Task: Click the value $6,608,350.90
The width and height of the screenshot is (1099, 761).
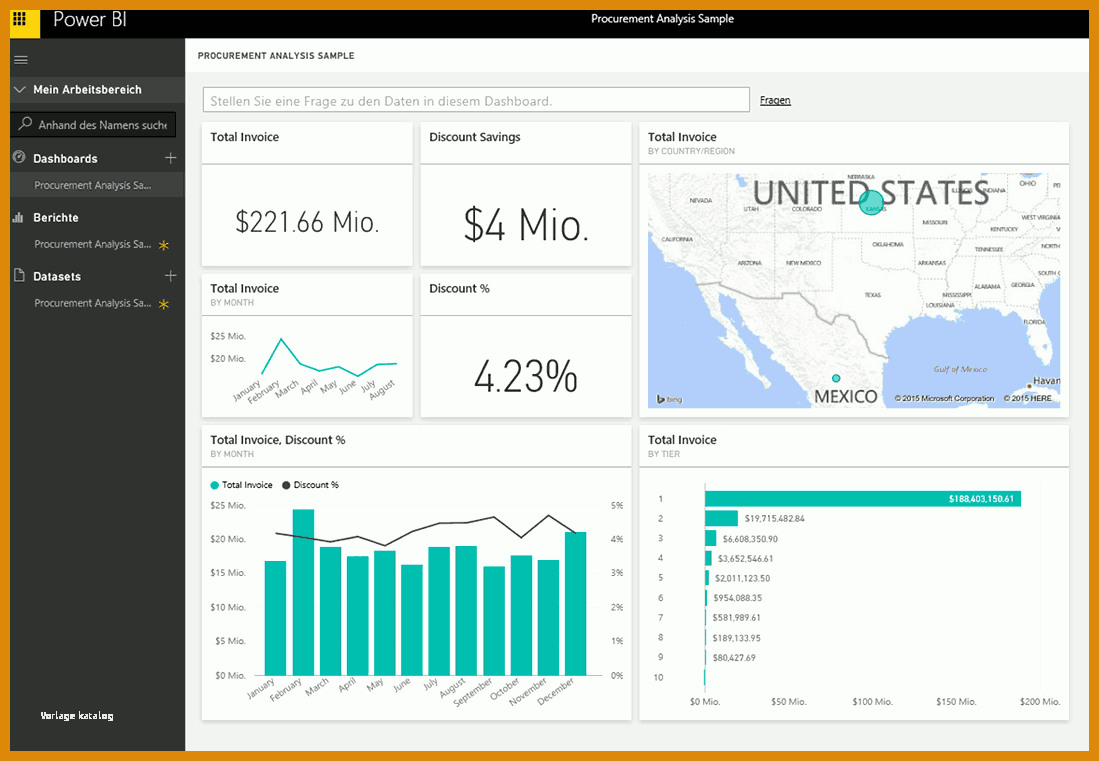Action: [750, 539]
